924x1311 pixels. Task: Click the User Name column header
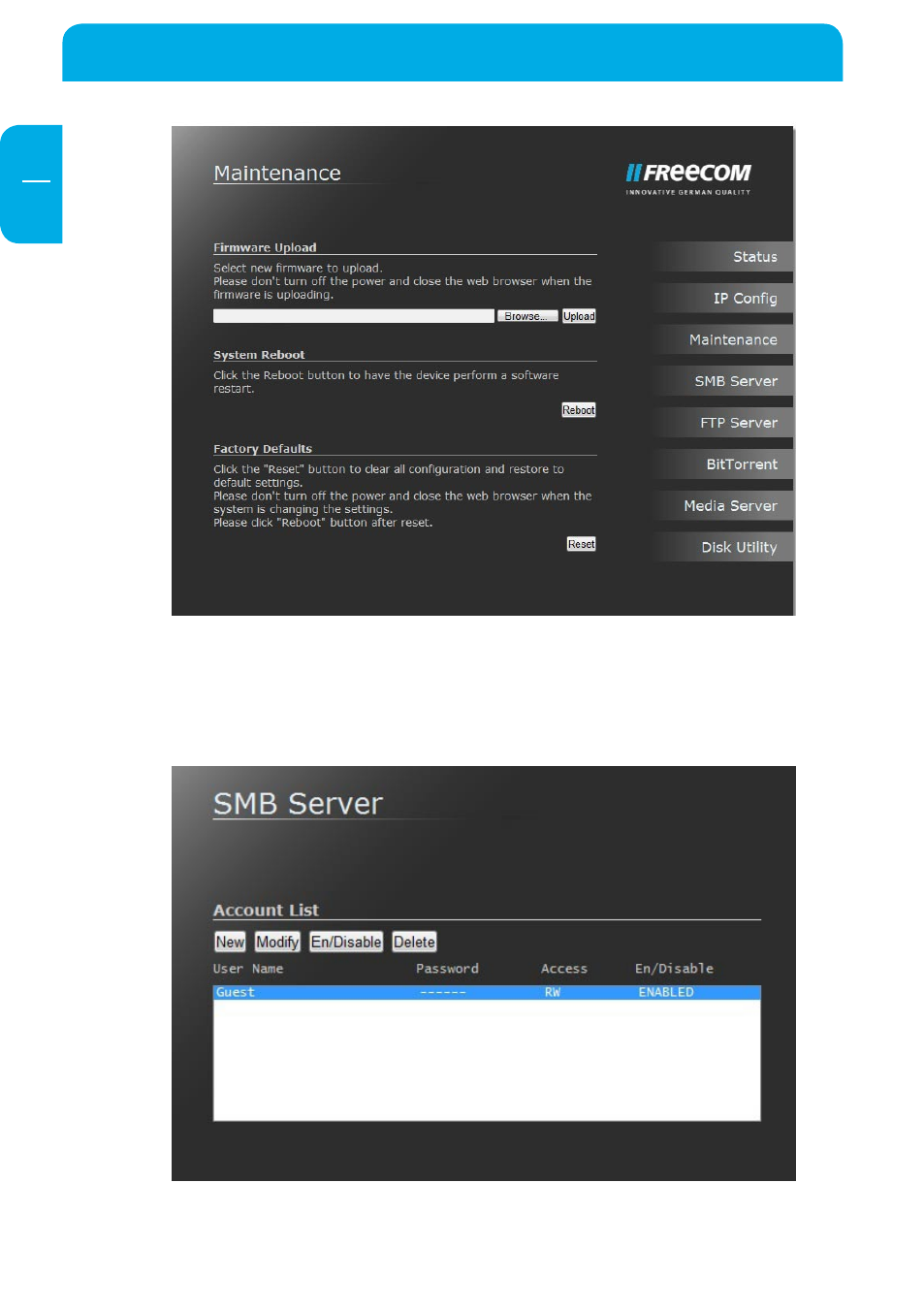[248, 969]
